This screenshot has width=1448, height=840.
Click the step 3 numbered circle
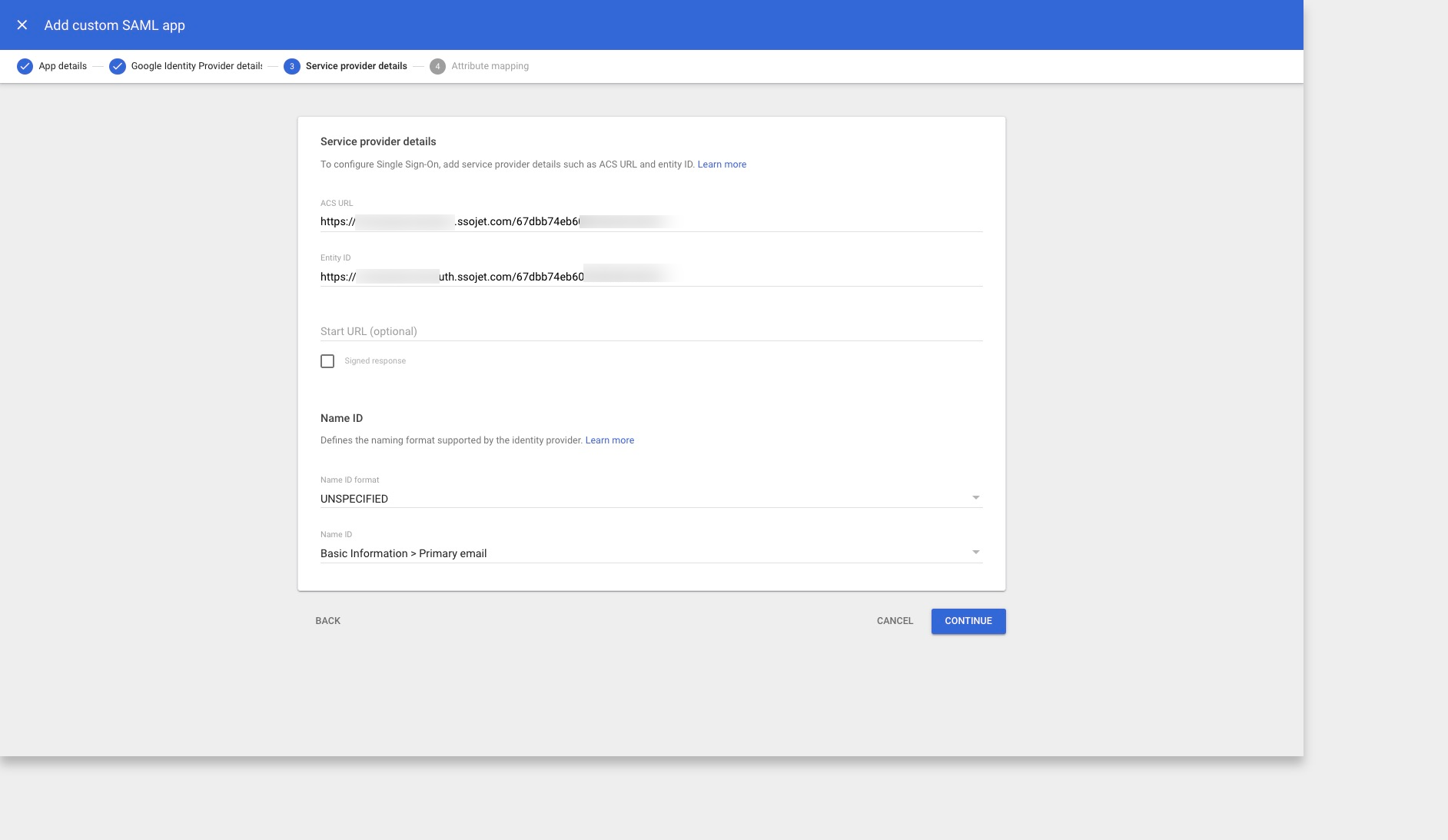(x=291, y=66)
